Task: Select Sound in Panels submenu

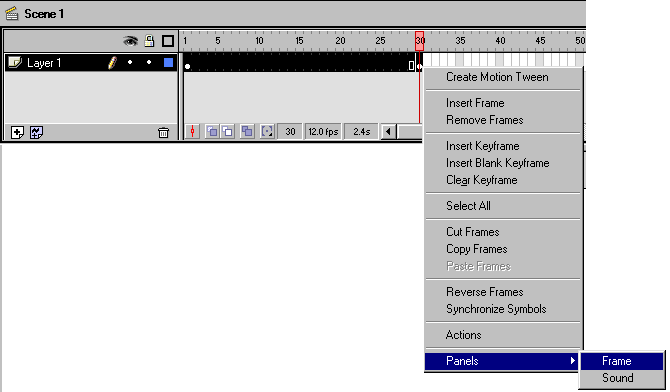Action: click(x=622, y=378)
